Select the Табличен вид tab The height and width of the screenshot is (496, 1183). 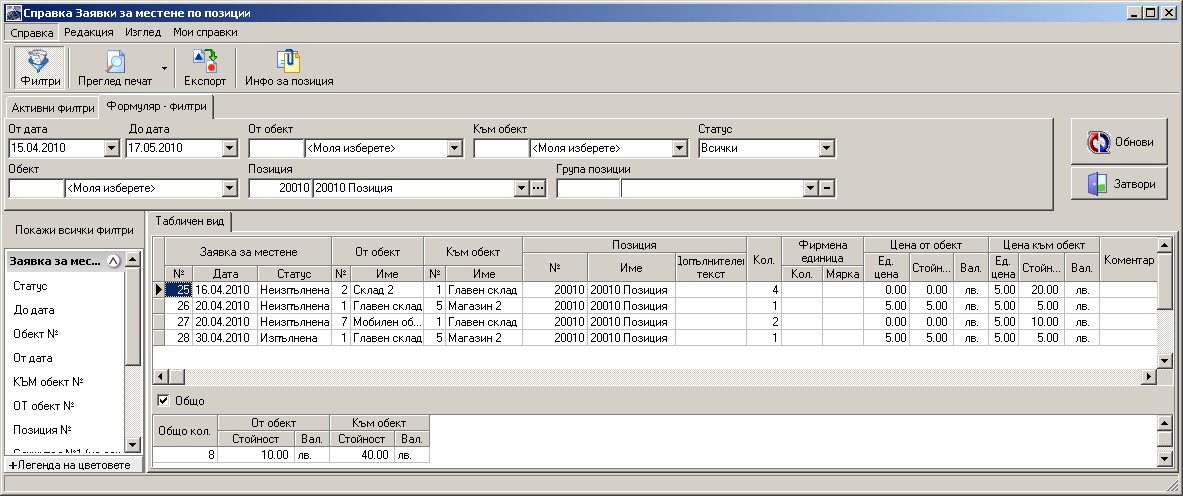coord(189,221)
